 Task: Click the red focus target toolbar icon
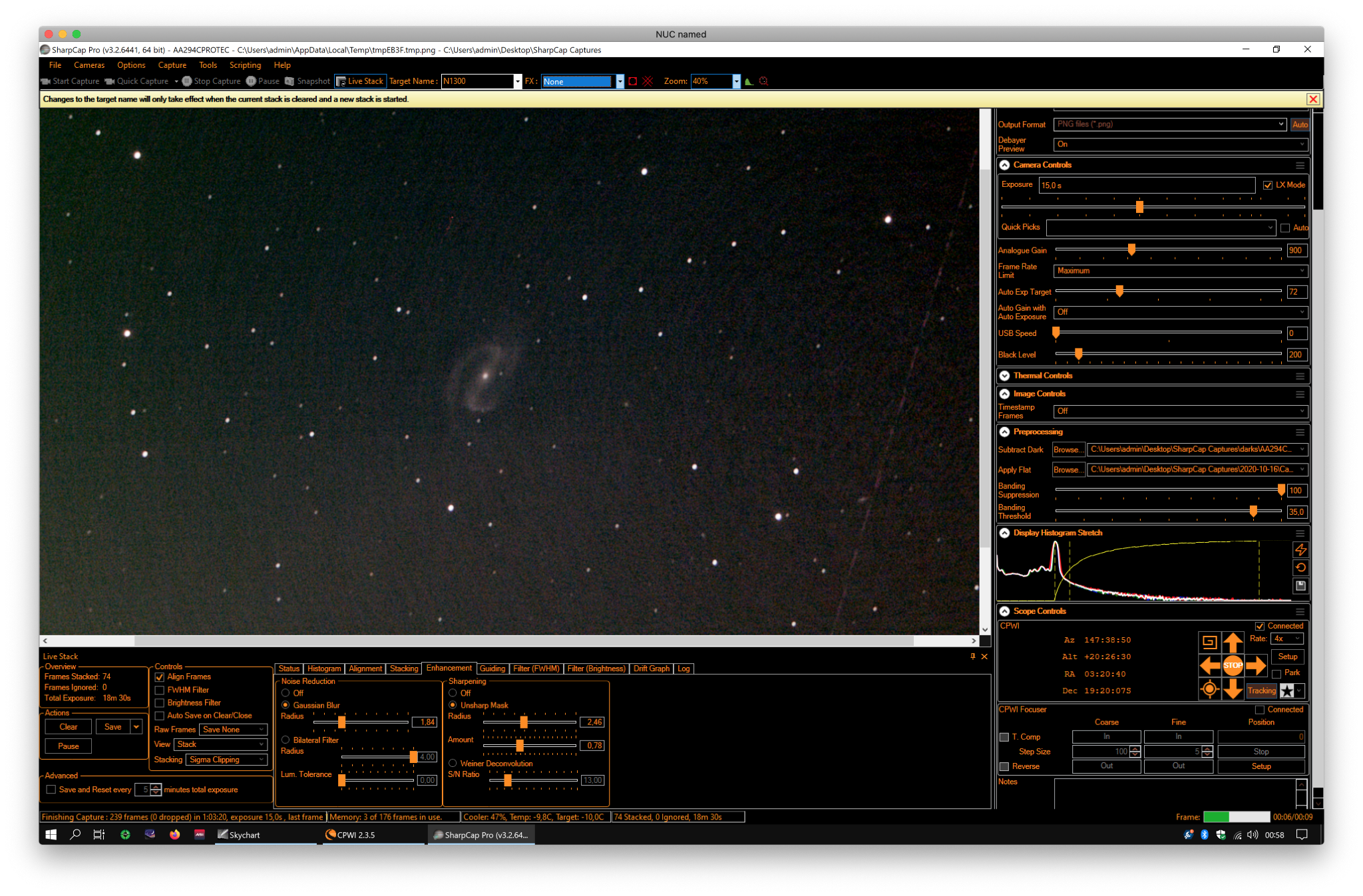tap(764, 81)
